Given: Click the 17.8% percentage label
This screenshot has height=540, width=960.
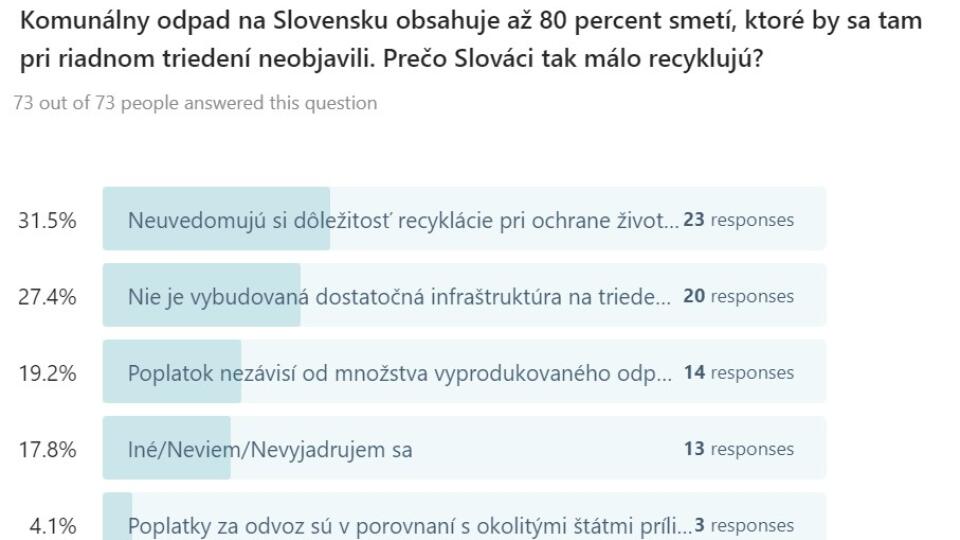Looking at the screenshot, I should pos(47,450).
